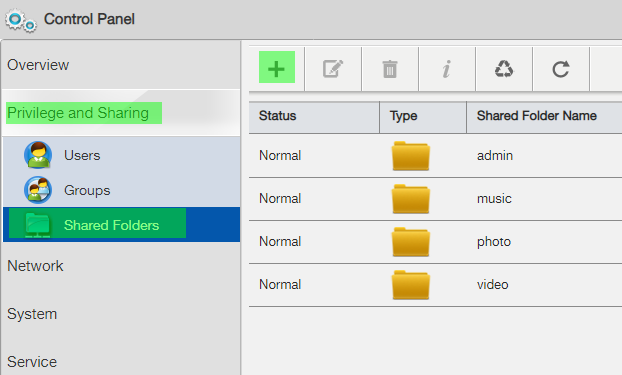Select the admin shared folder row
Image resolution: width=622 pixels, height=375 pixels.
point(436,156)
